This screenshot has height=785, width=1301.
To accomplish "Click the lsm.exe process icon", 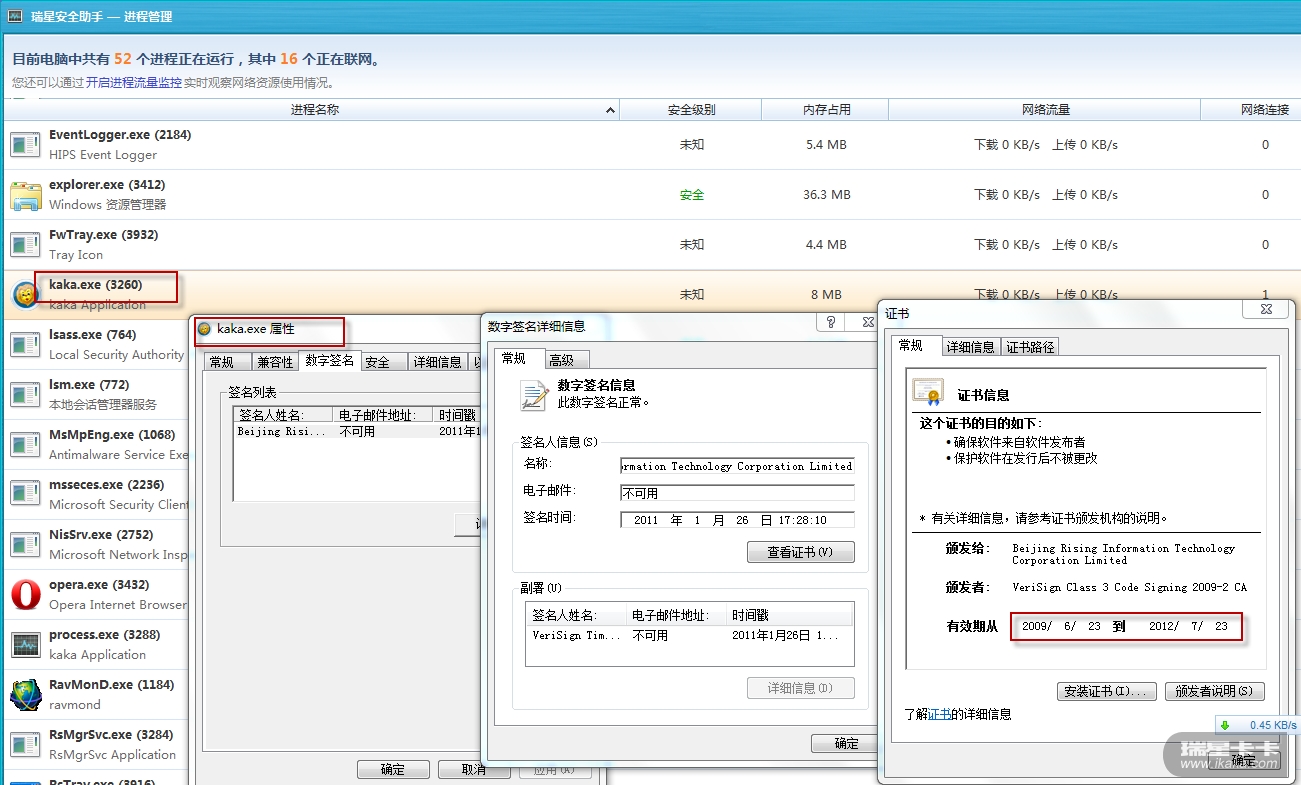I will 25,395.
